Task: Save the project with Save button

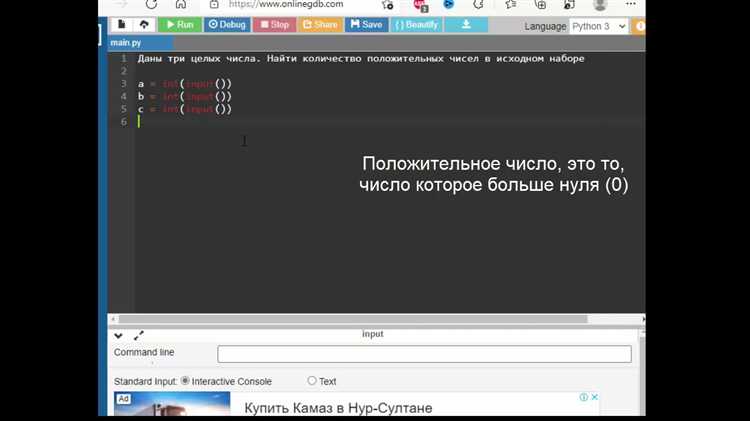Action: coord(366,24)
